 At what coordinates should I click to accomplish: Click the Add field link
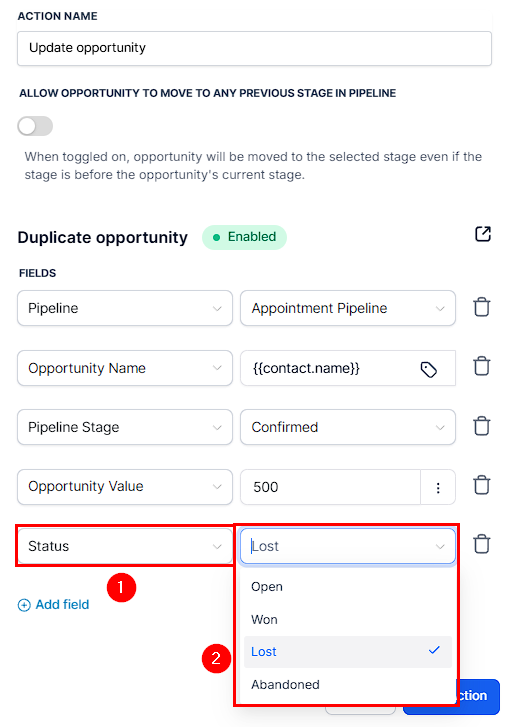tap(53, 605)
